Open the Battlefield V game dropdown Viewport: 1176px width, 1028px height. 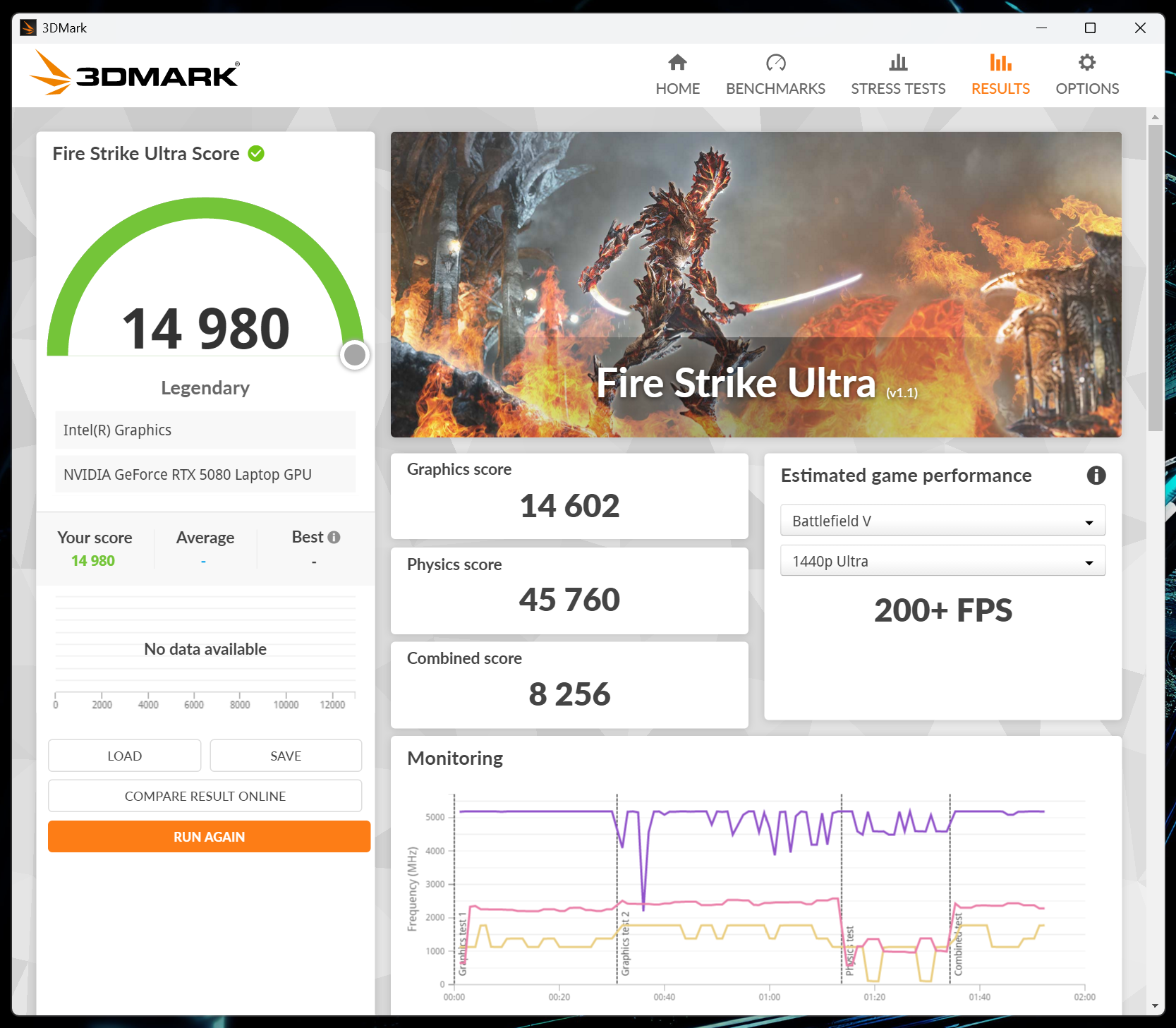[x=942, y=521]
